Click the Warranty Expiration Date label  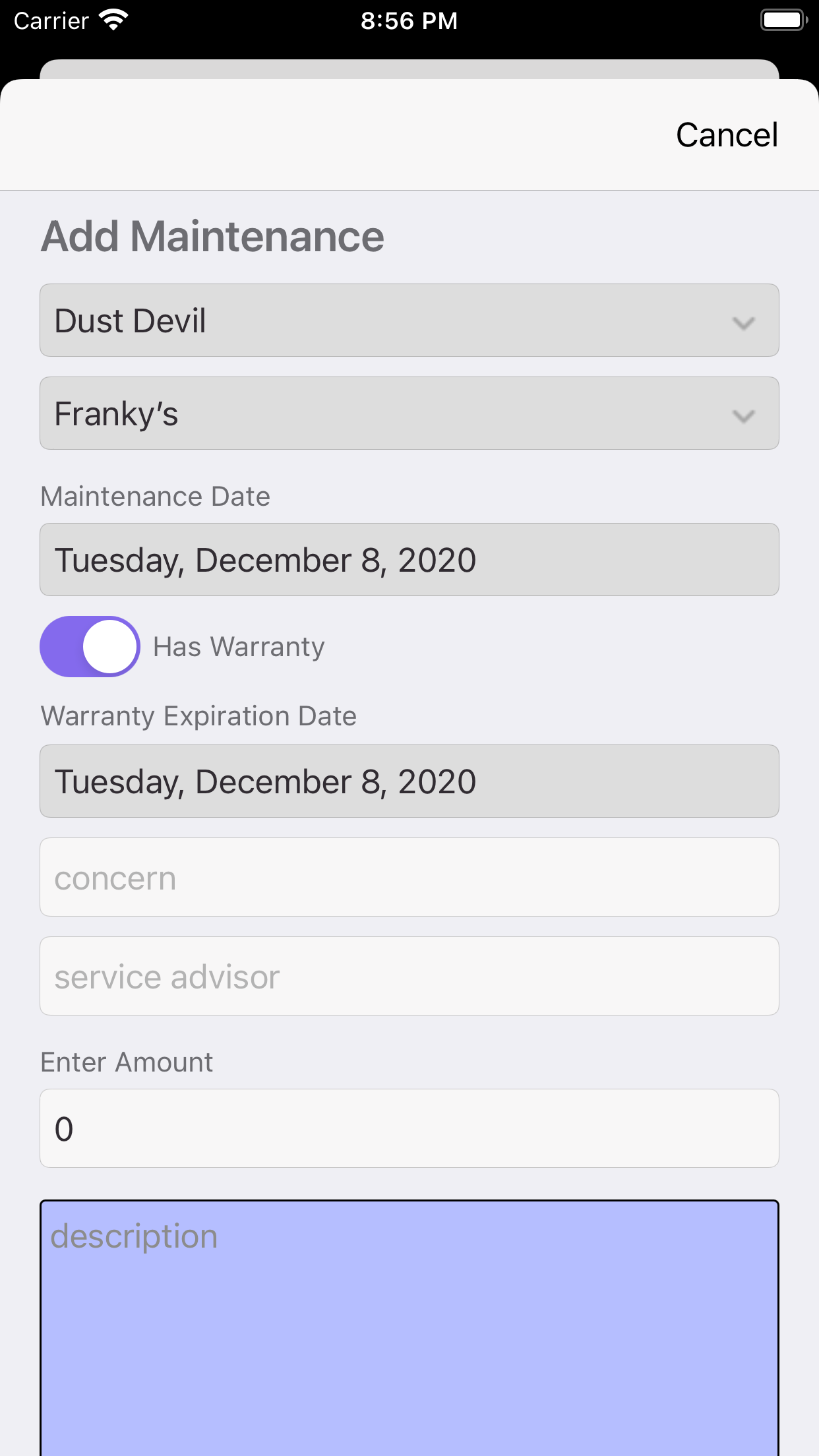198,716
